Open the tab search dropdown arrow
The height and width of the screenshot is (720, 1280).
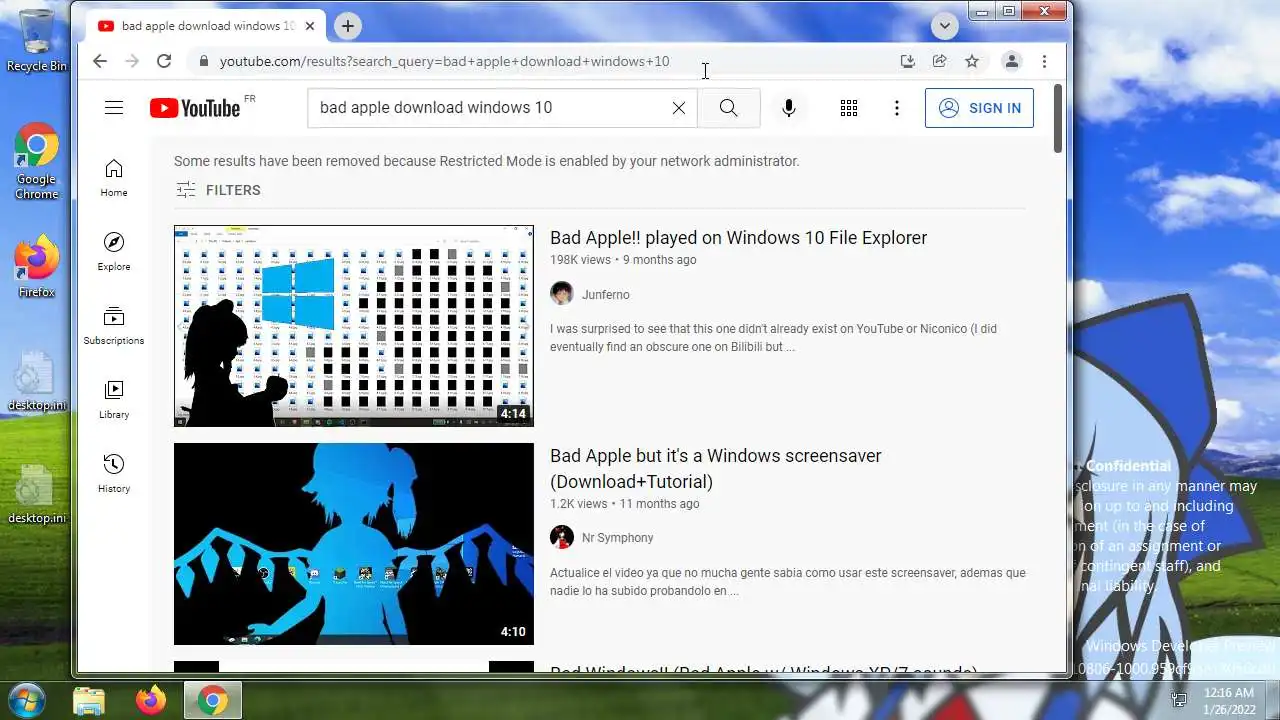point(944,26)
